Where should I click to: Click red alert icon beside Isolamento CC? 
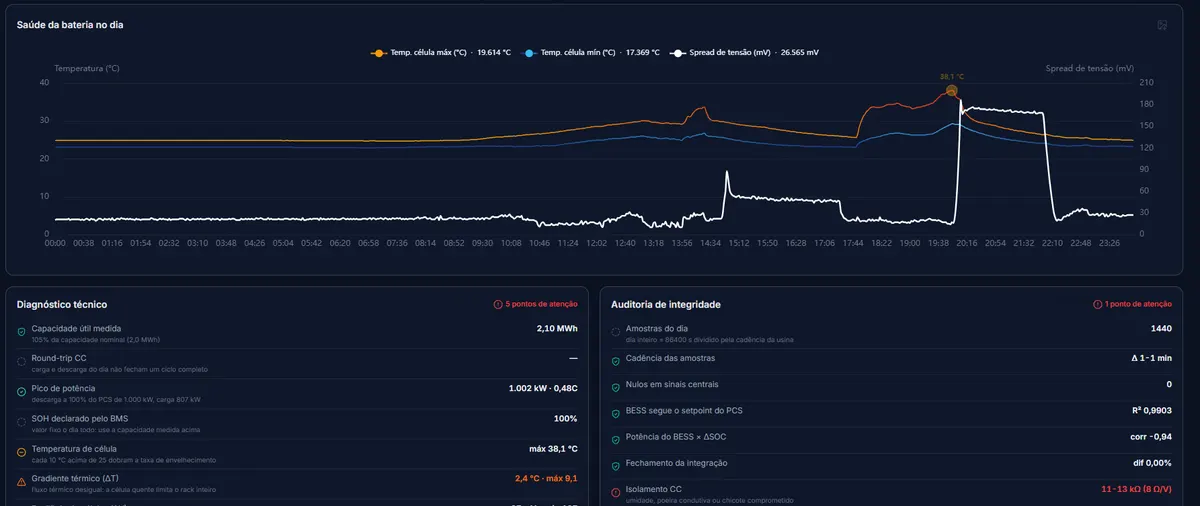pos(616,493)
